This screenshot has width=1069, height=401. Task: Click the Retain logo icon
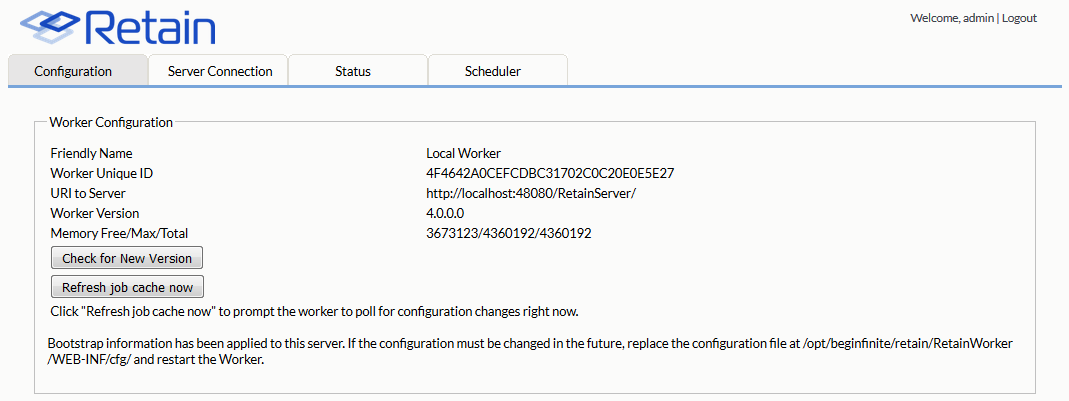pos(49,27)
